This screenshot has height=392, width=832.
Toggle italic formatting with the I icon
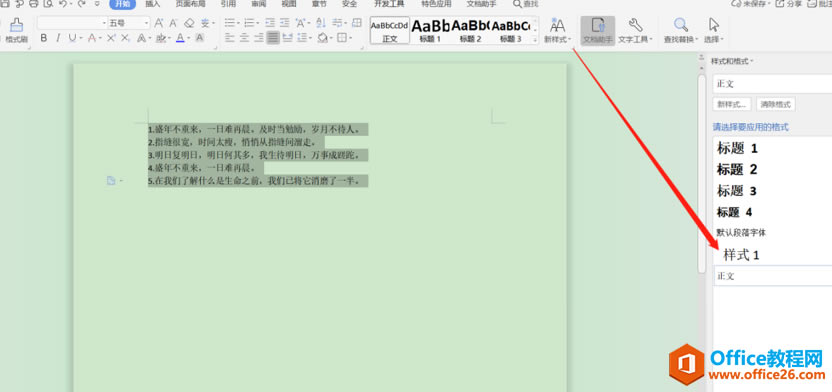58,38
